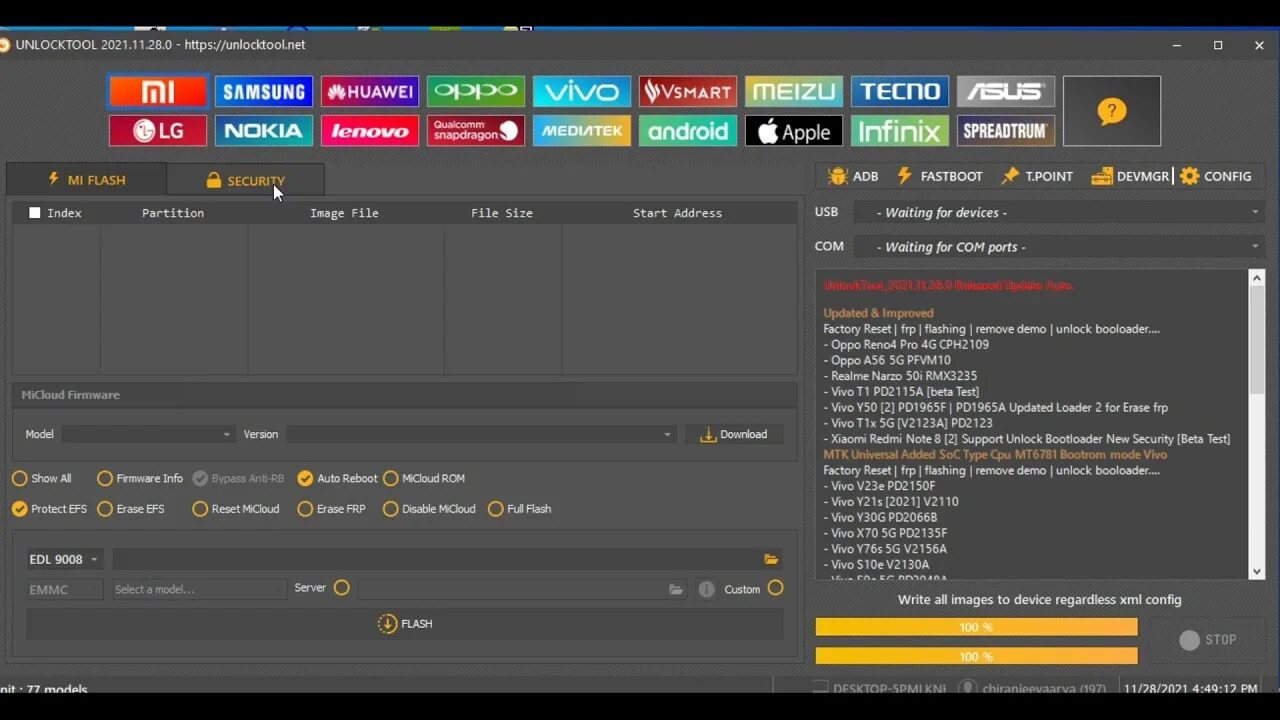Select the MediaTek chipset icon
The height and width of the screenshot is (720, 1280).
pyautogui.click(x=582, y=131)
